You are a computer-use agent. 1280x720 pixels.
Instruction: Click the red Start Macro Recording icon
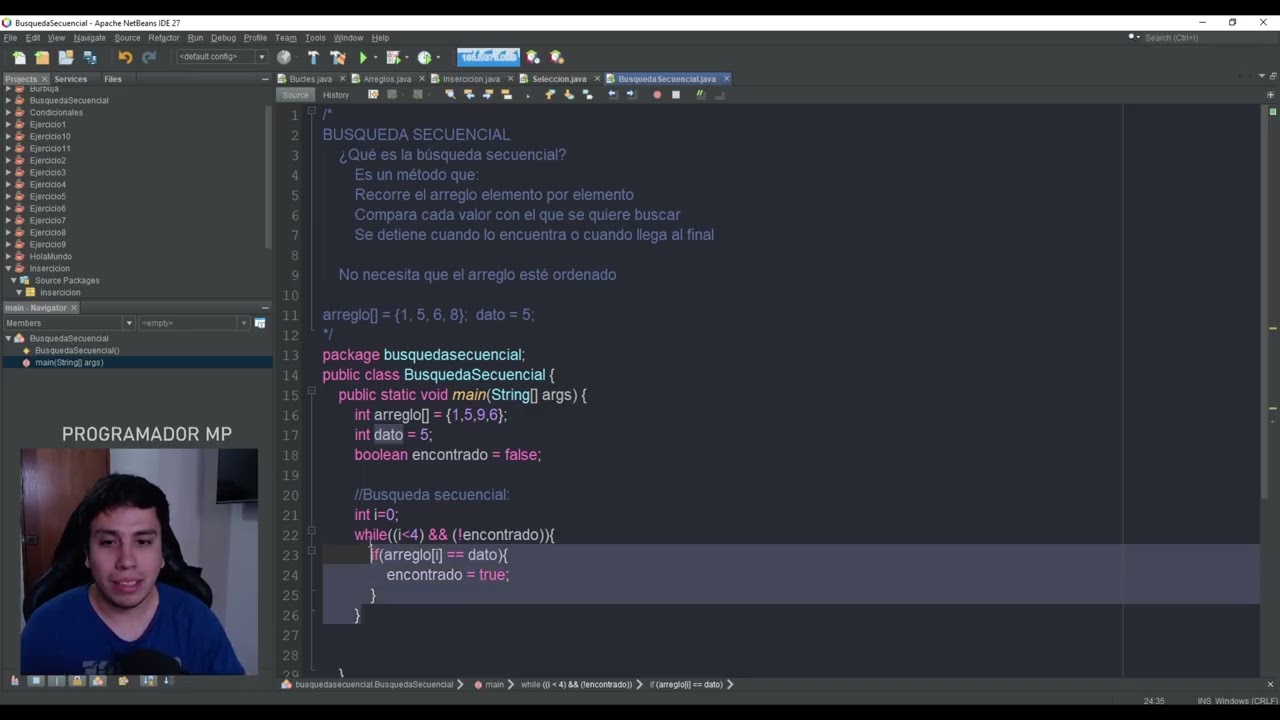click(657, 95)
